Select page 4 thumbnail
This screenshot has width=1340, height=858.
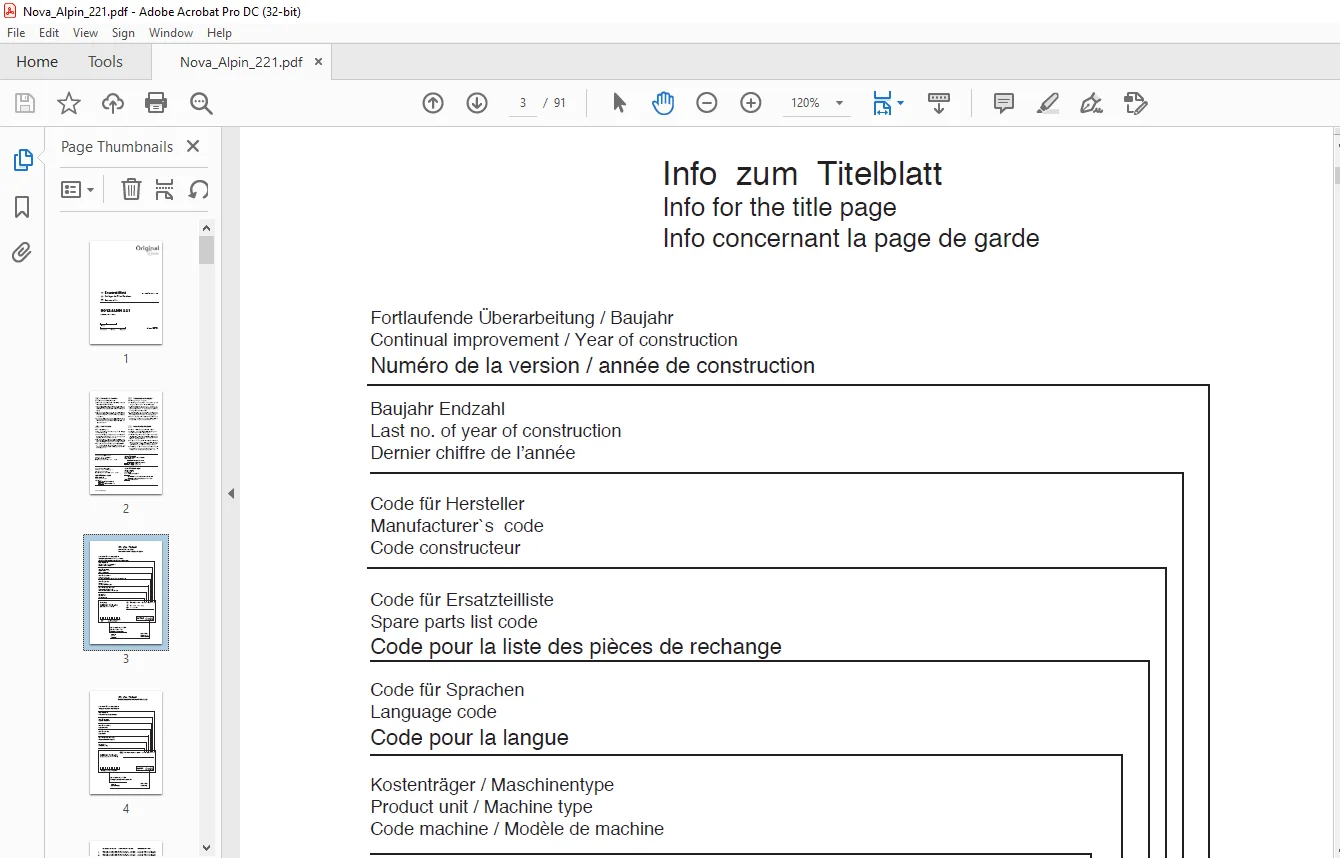pyautogui.click(x=126, y=743)
